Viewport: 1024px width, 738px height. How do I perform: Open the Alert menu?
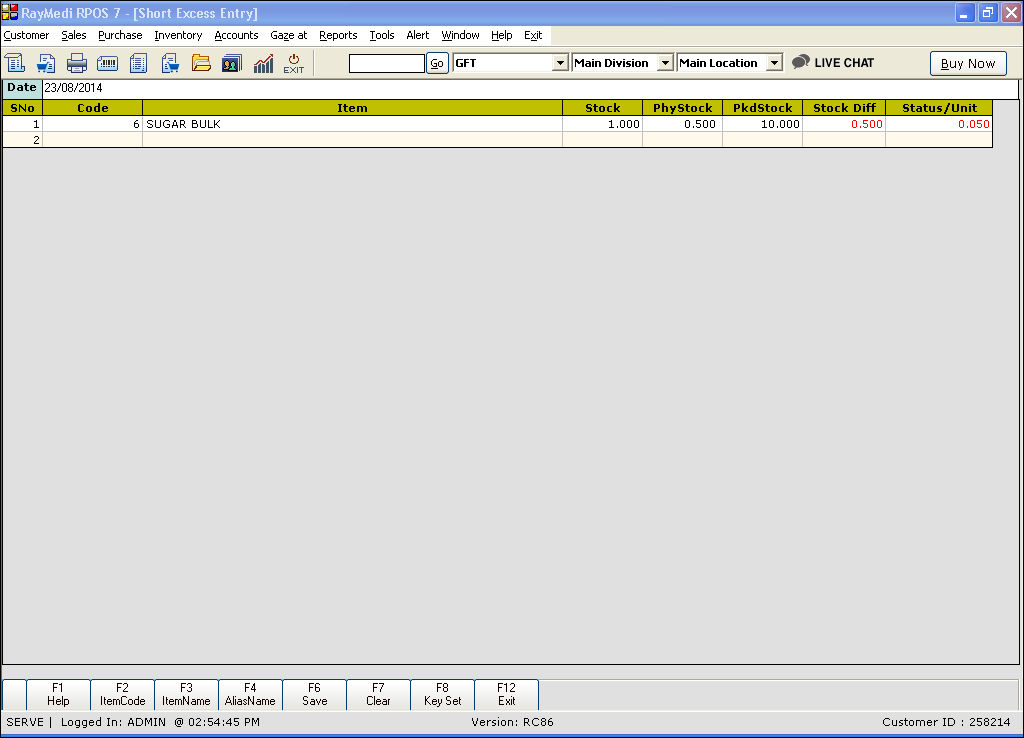pos(418,35)
